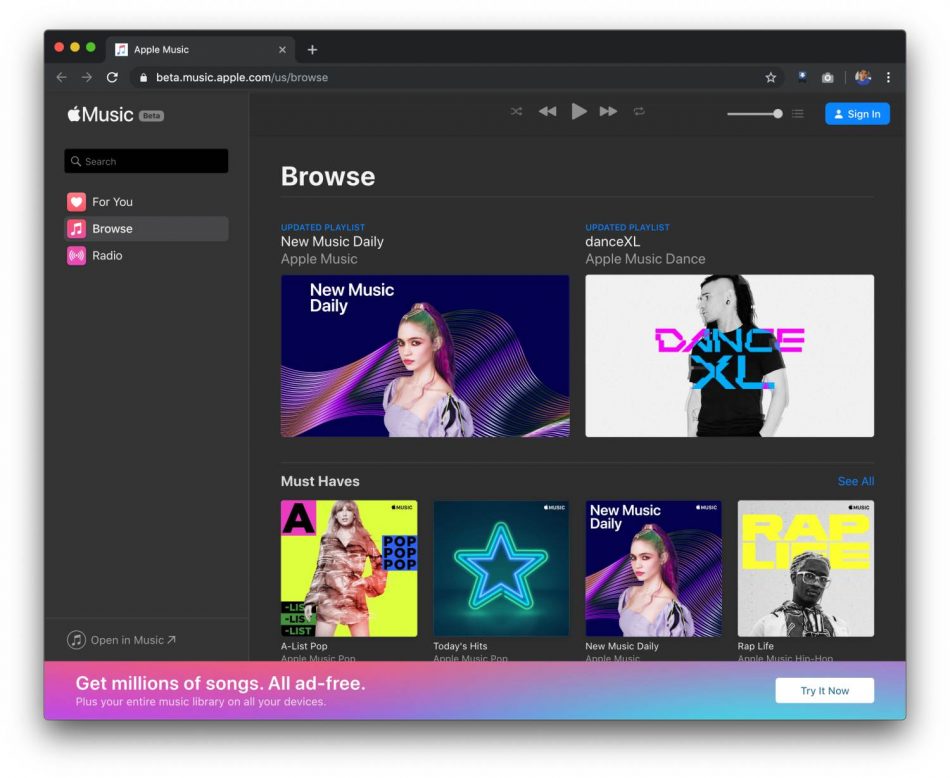Adjust the volume slider
The height and width of the screenshot is (778, 950).
point(755,113)
